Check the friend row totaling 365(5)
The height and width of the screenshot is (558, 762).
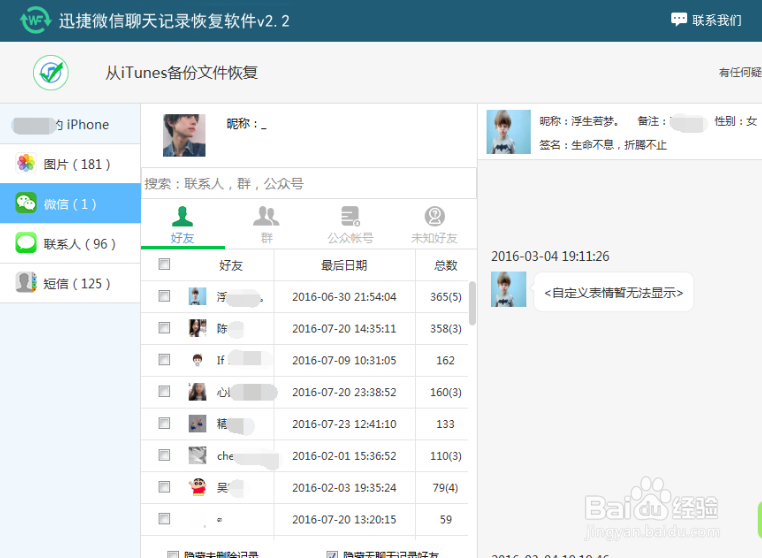pyautogui.click(x=164, y=296)
